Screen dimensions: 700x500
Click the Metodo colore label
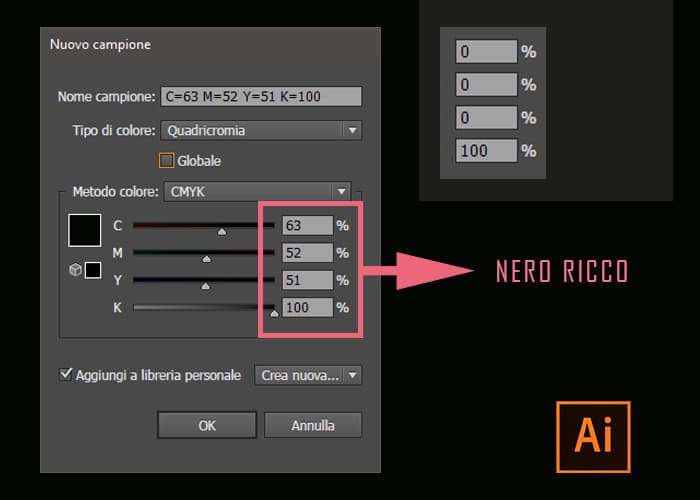116,192
